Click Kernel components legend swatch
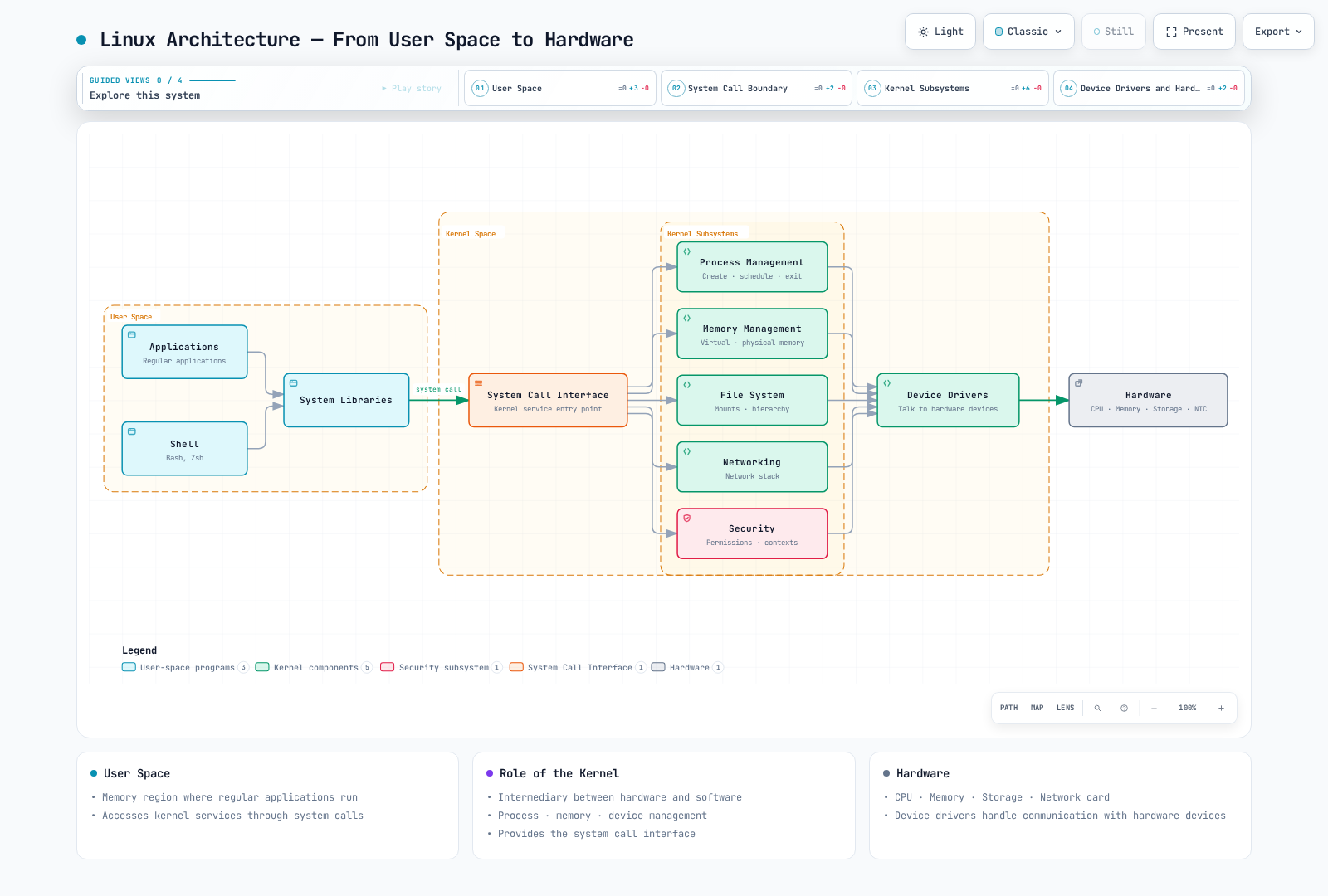1328x896 pixels. (262, 667)
